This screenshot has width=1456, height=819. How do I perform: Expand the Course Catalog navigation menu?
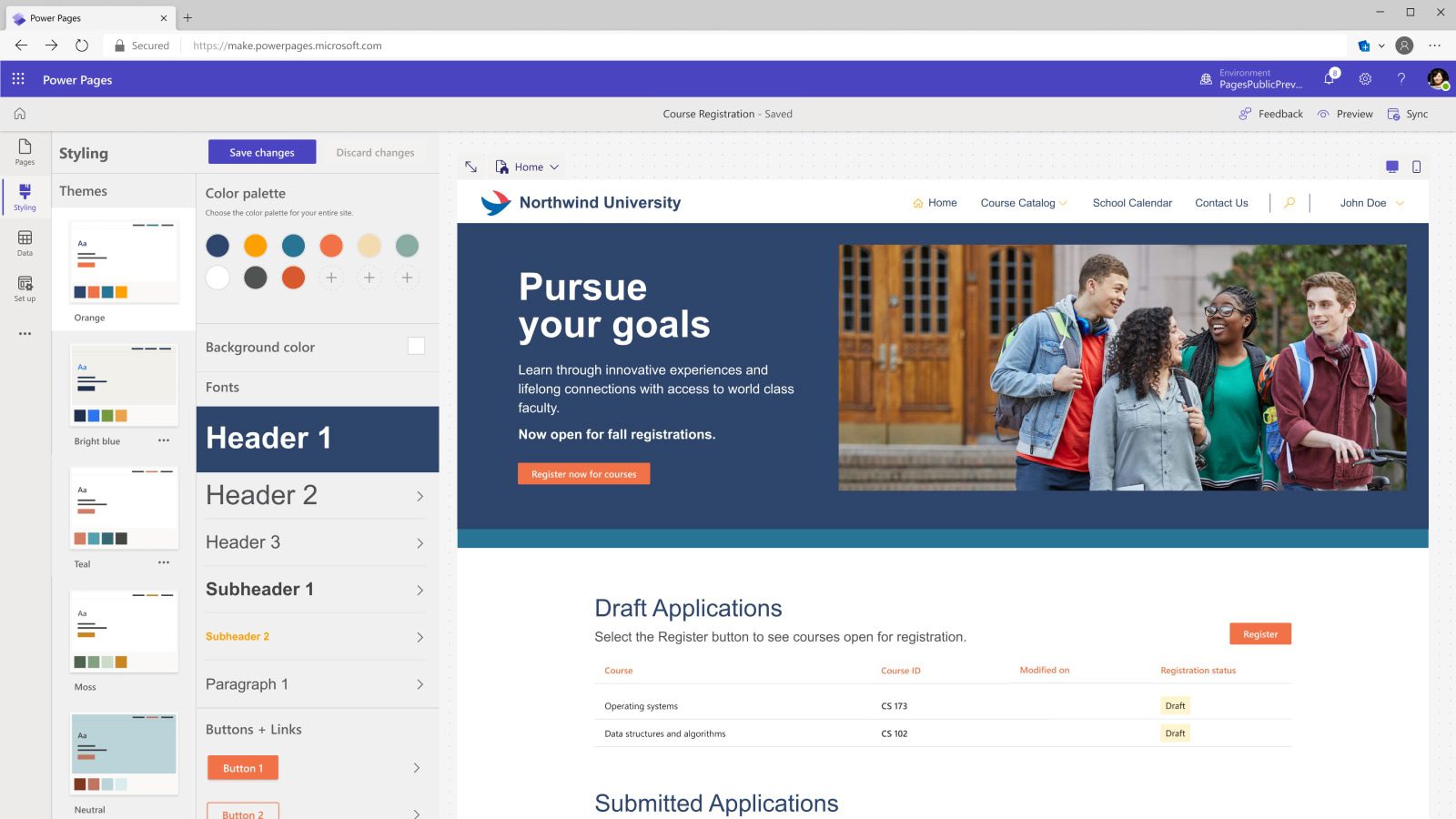click(x=1023, y=203)
